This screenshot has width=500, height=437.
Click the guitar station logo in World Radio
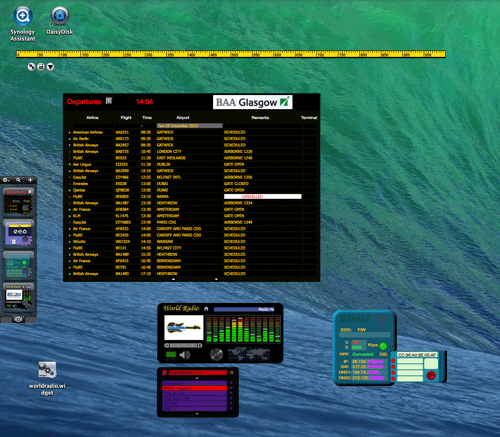pyautogui.click(x=184, y=328)
